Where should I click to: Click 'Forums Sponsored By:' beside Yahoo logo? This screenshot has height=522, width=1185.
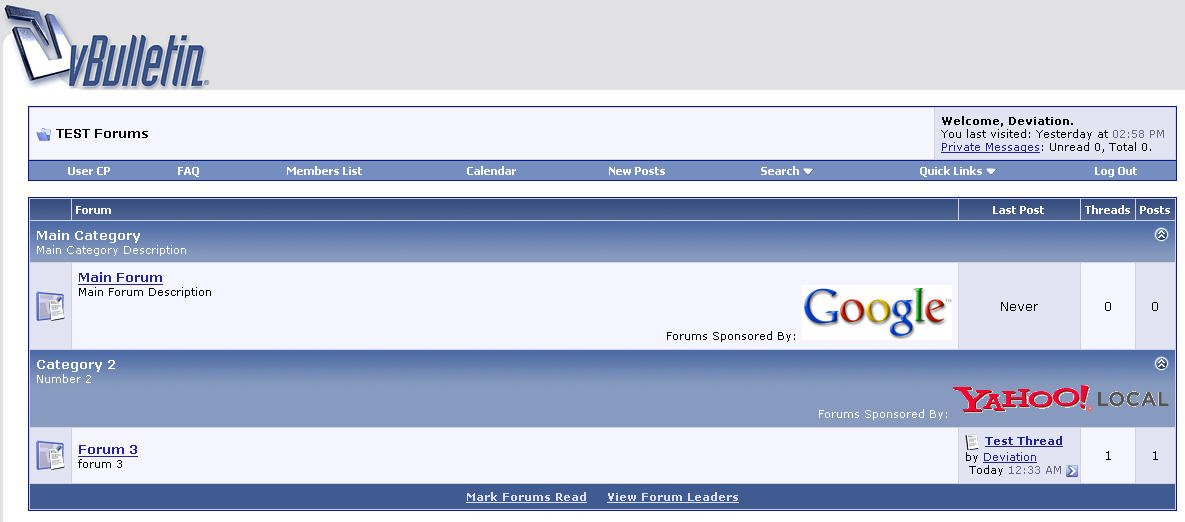pos(883,414)
